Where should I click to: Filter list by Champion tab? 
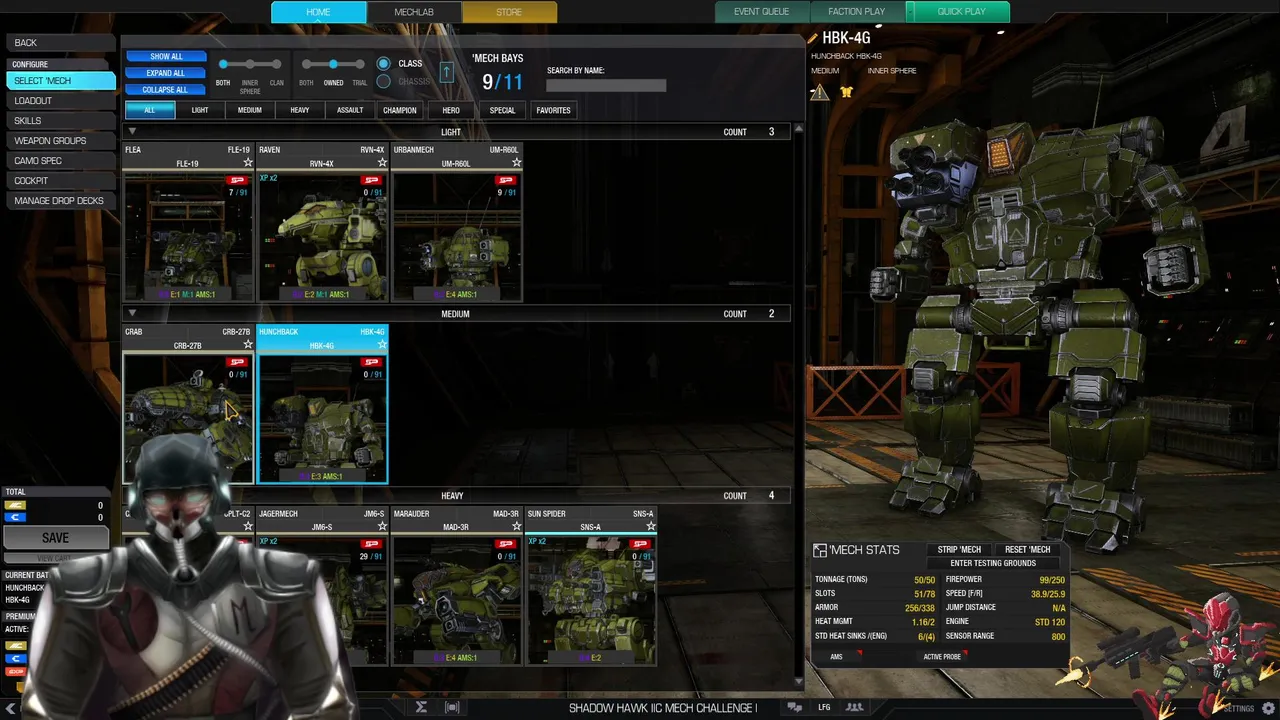399,110
